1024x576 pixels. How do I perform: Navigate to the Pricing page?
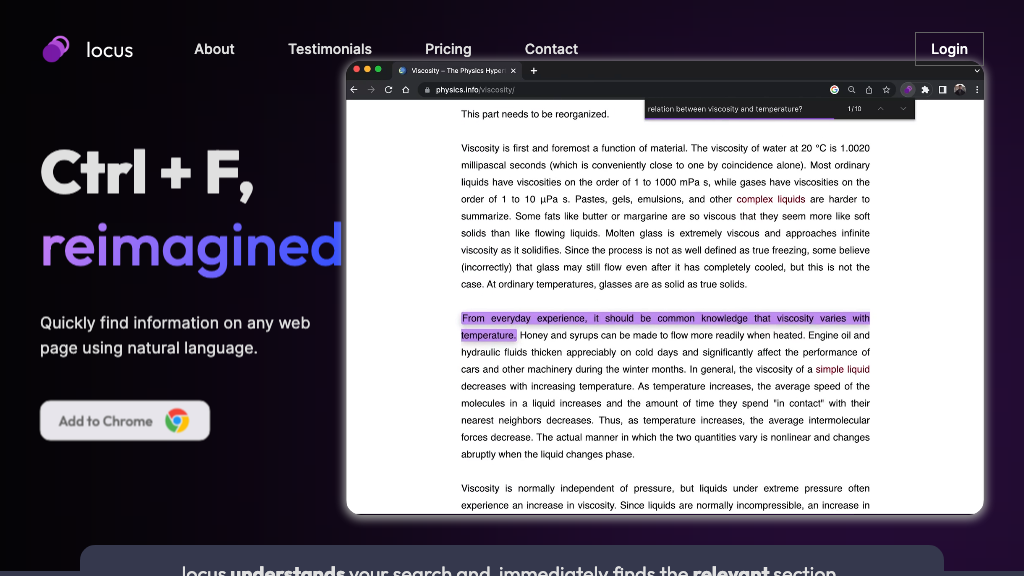click(x=448, y=49)
